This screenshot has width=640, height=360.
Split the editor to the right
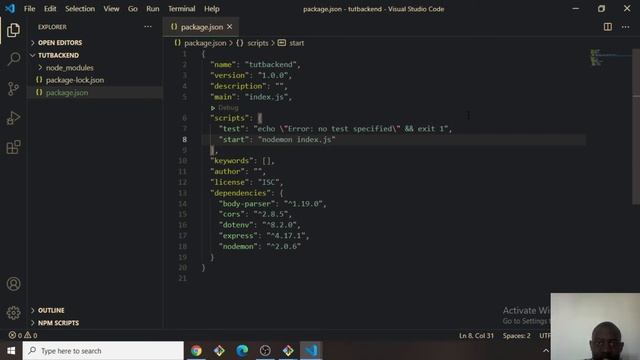point(608,27)
